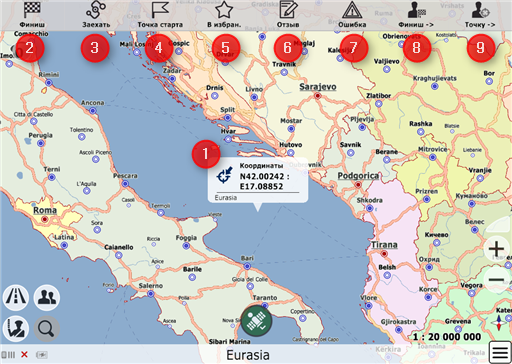Send finish to friend via Финиш ->
512x364 pixels.
coord(416,15)
